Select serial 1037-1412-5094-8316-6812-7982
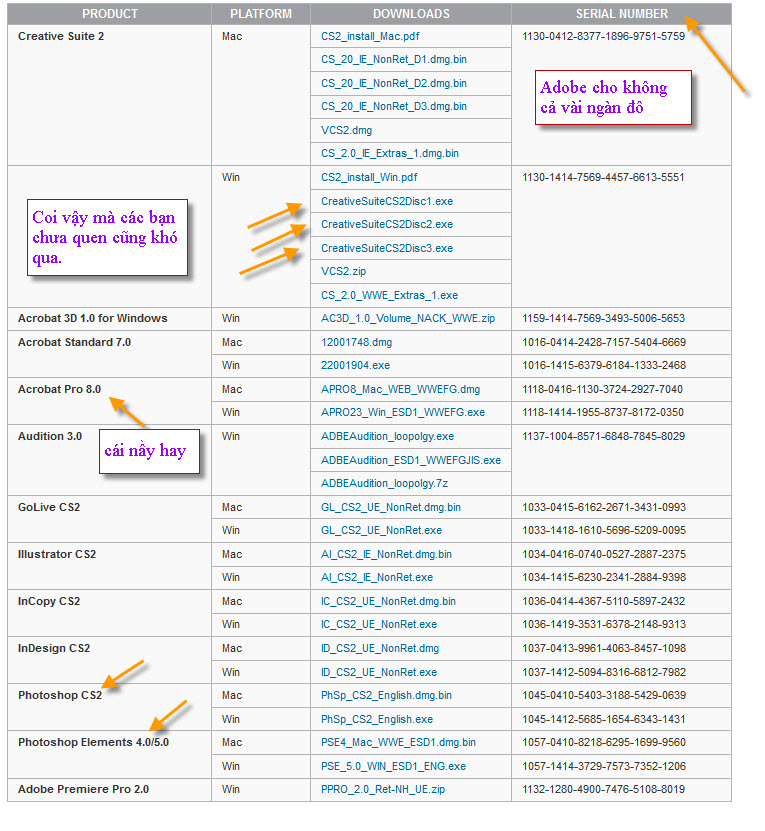The image size is (765, 831). coord(604,673)
